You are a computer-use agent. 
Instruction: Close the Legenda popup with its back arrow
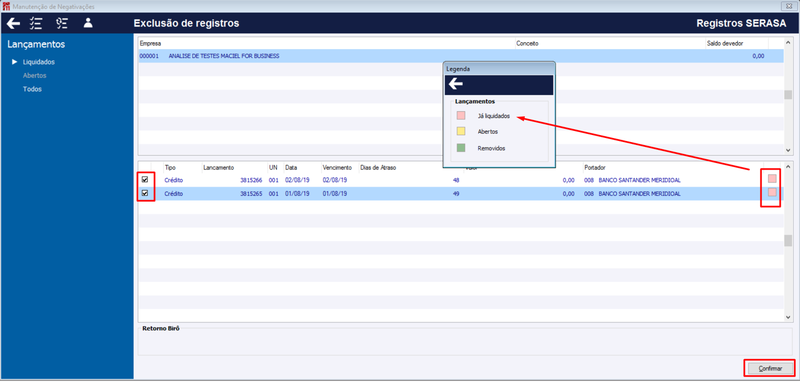point(456,85)
